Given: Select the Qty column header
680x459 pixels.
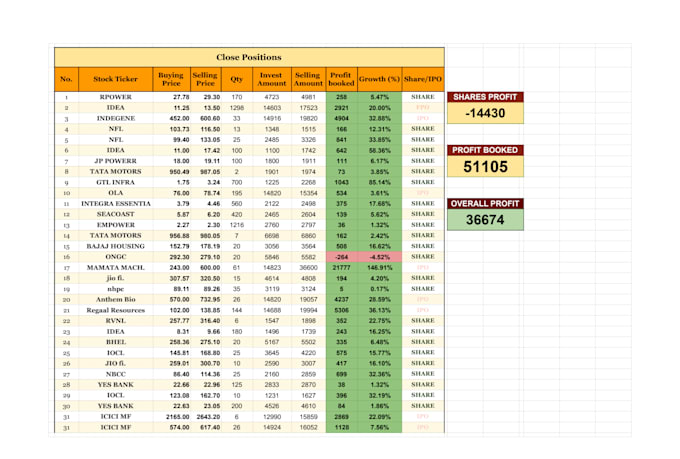Looking at the screenshot, I should (237, 79).
